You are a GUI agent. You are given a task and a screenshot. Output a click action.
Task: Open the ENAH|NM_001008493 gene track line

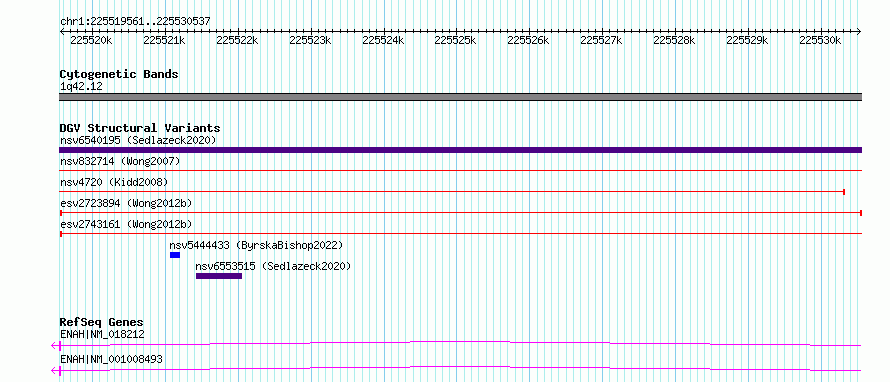tap(456, 370)
